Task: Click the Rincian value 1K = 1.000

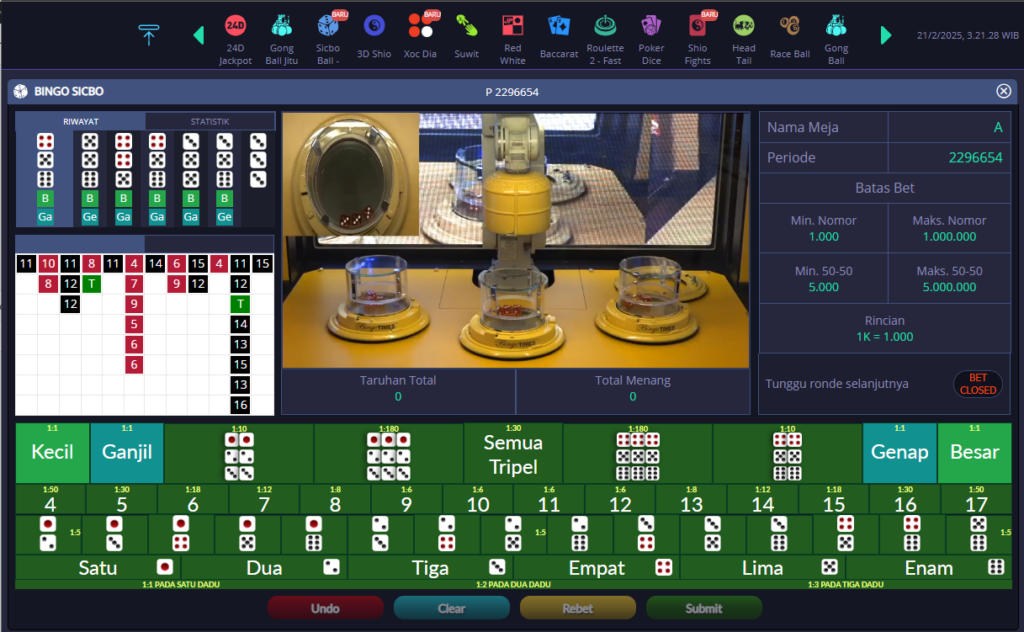Action: pos(885,337)
